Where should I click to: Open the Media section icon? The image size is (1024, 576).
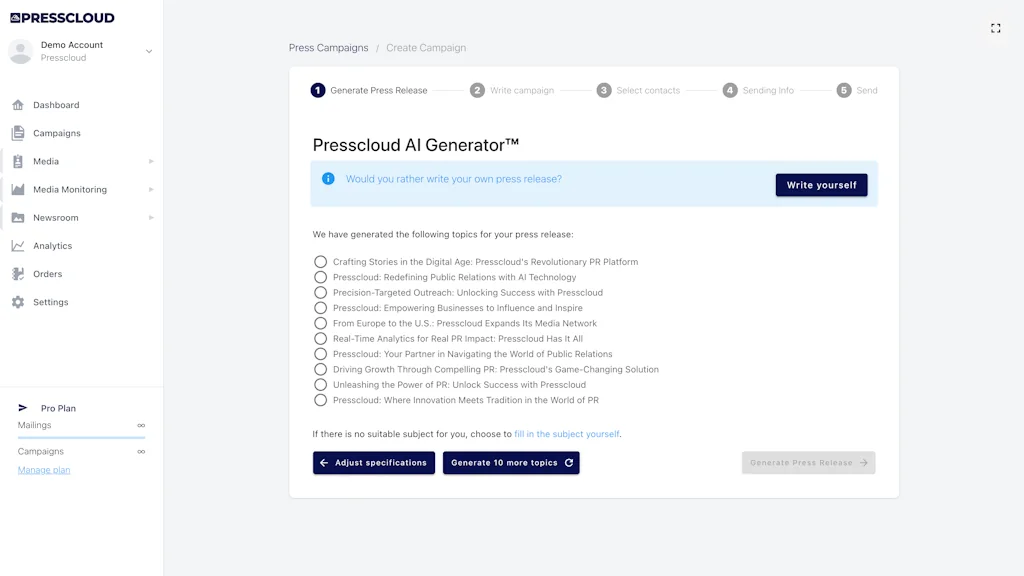pyautogui.click(x=18, y=161)
